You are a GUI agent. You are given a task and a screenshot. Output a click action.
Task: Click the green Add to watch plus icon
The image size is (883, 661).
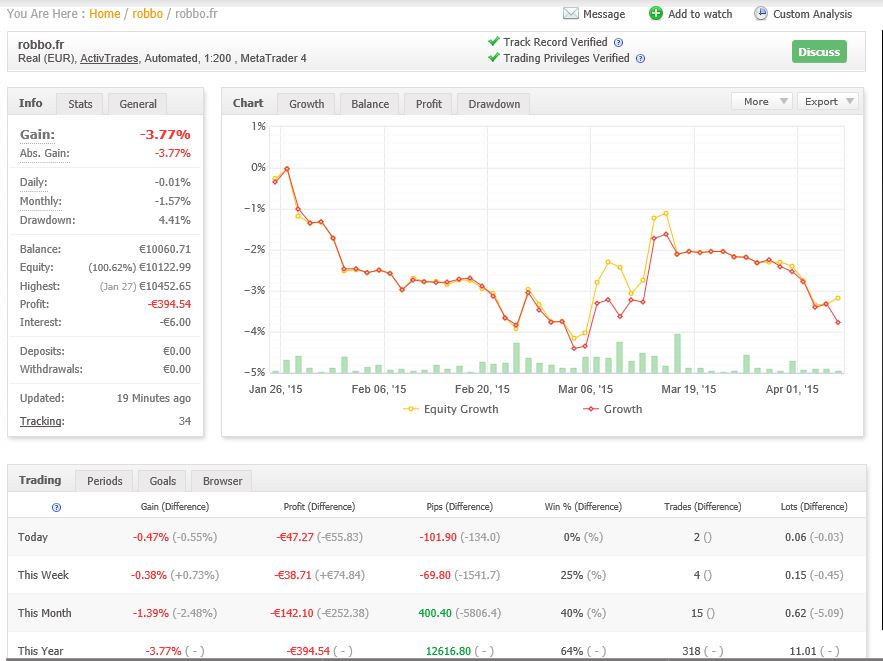[656, 14]
